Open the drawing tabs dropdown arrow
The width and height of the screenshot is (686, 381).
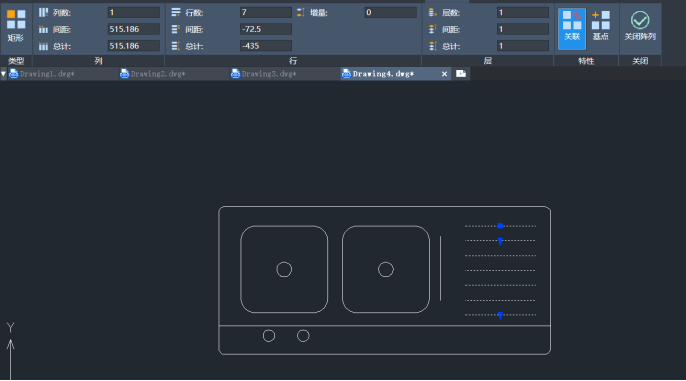click(x=4, y=74)
